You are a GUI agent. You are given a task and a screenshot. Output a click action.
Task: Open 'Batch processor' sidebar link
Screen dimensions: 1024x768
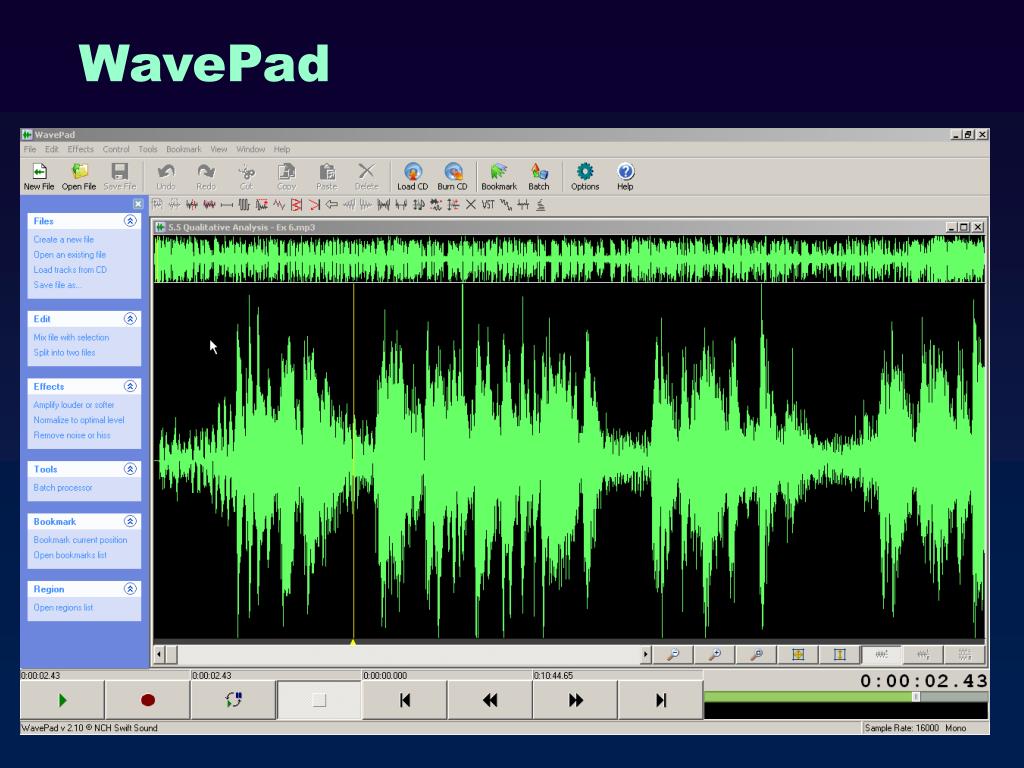63,488
